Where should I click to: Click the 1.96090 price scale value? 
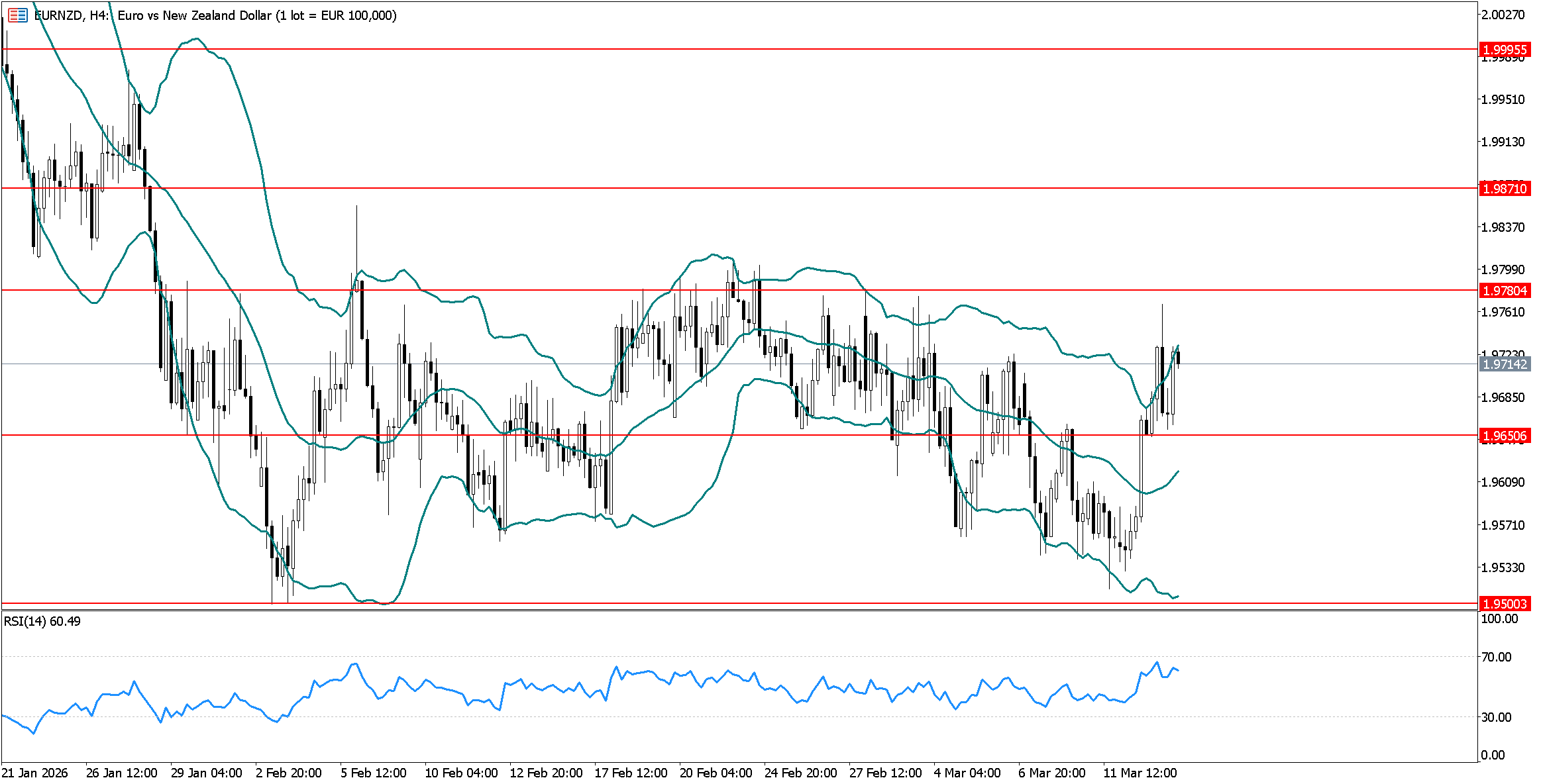(1503, 482)
